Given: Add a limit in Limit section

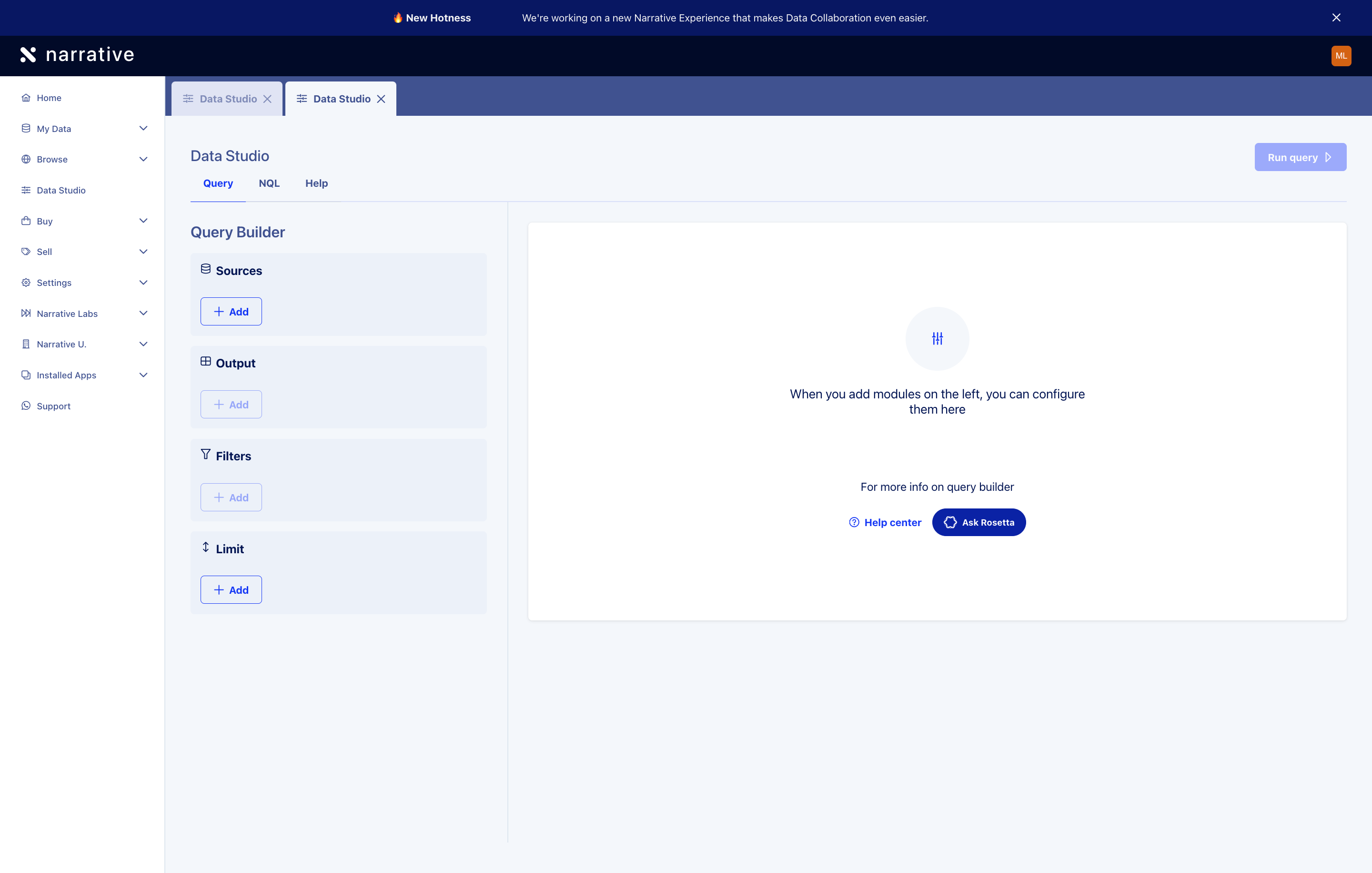Looking at the screenshot, I should [231, 590].
